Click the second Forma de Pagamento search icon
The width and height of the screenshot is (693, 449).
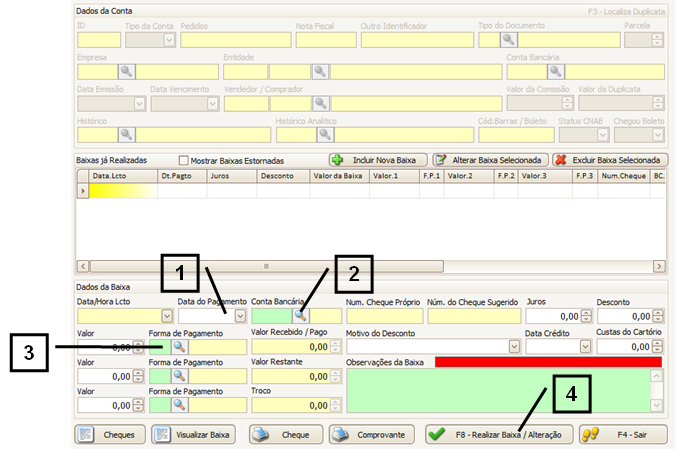coord(180,376)
